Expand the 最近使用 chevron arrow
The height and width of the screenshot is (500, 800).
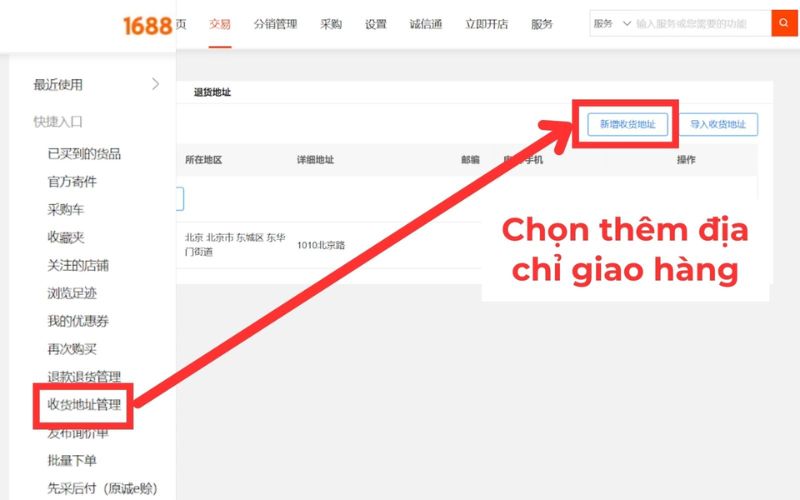click(156, 84)
